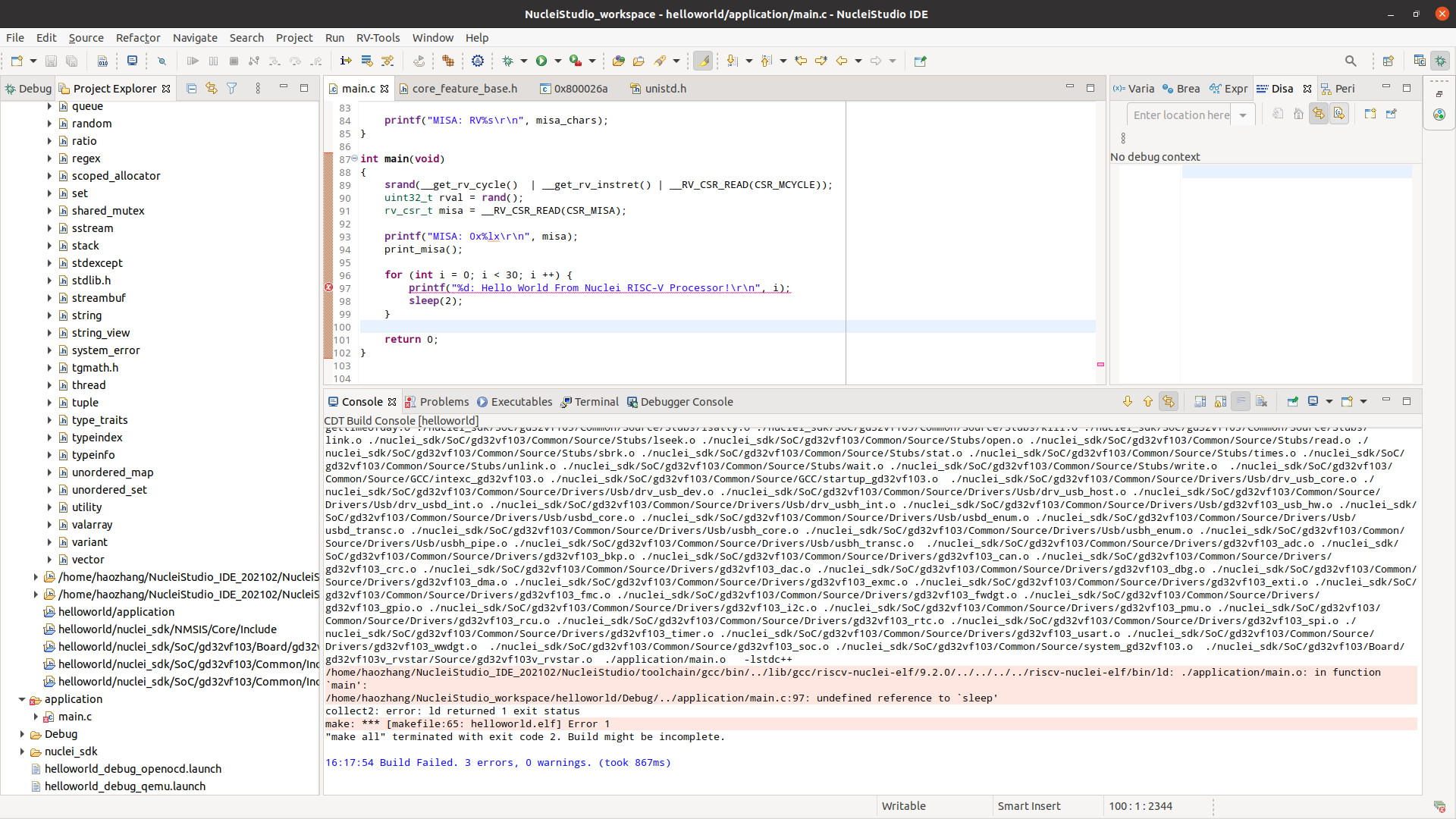1456x819 pixels.
Task: Click the Writable status field
Action: 904,806
